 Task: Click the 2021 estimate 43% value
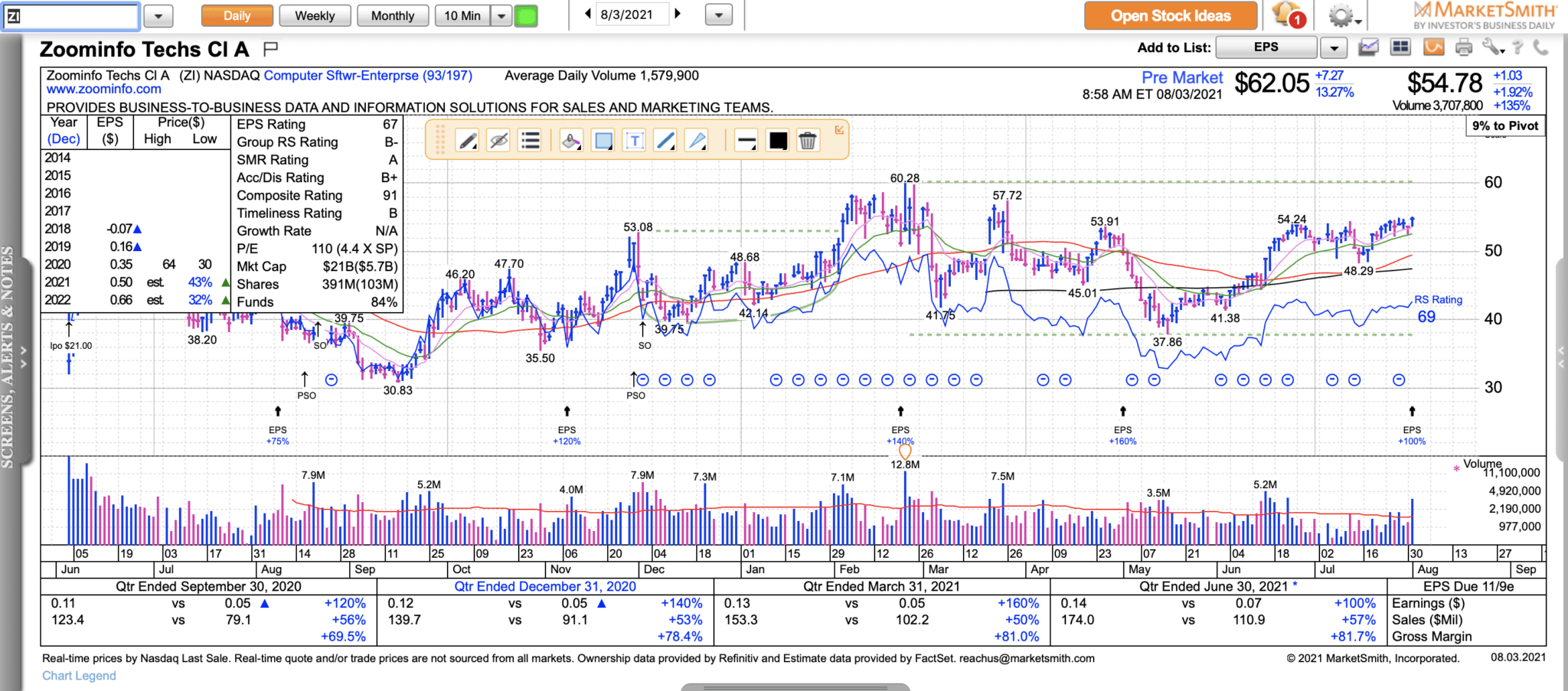tap(200, 282)
